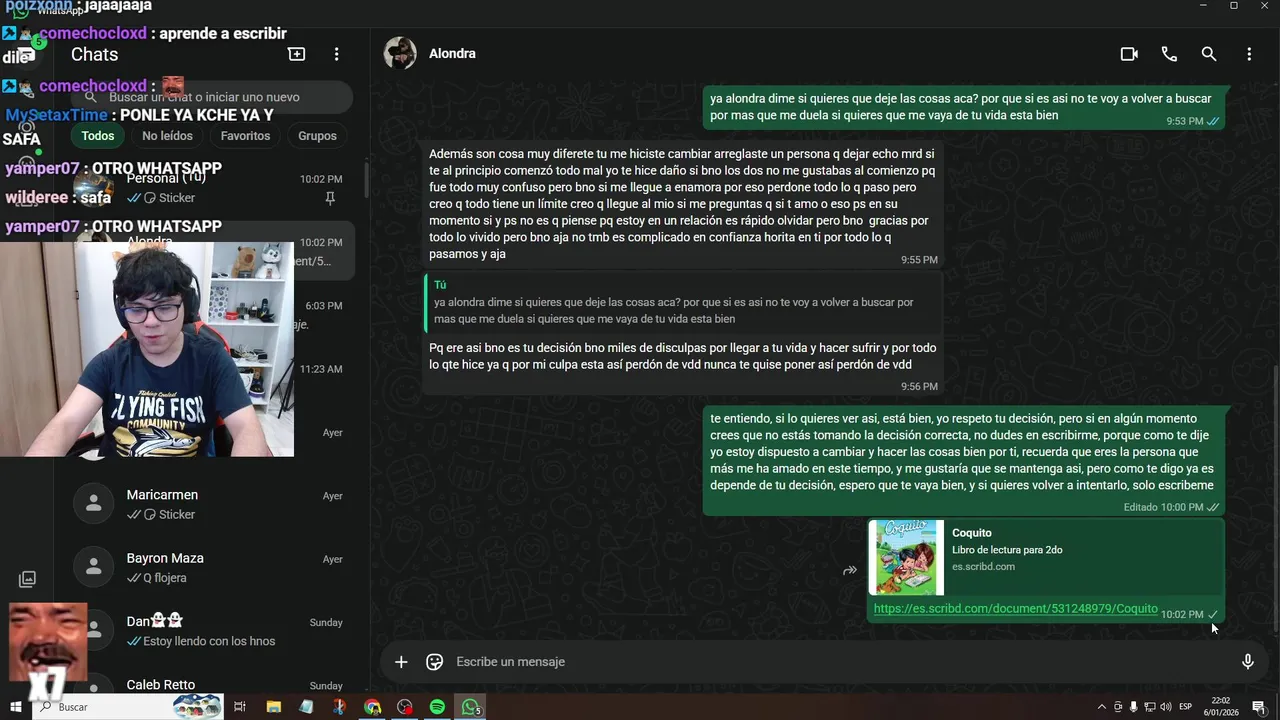Screen dimensions: 1280x720
Task: Open the chat options three-dot menu
Action: (1249, 54)
